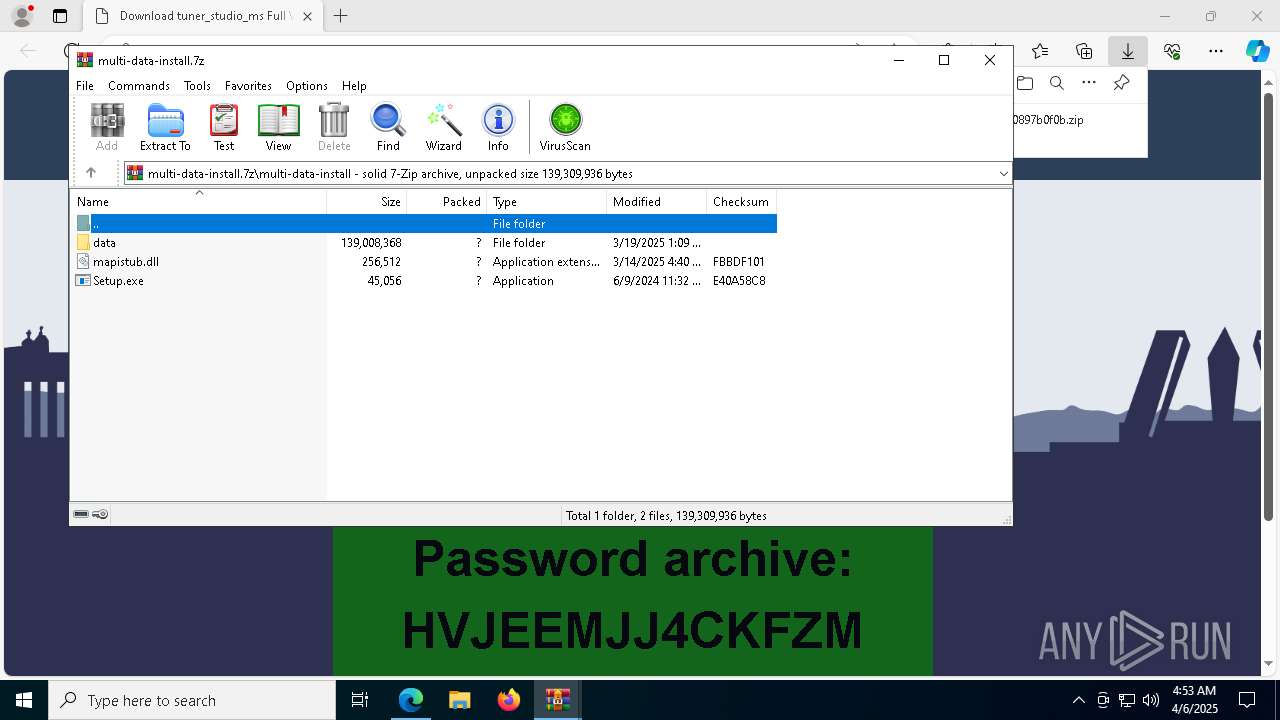Click checksum value E40A58C8
This screenshot has height=720, width=1280.
click(739, 281)
